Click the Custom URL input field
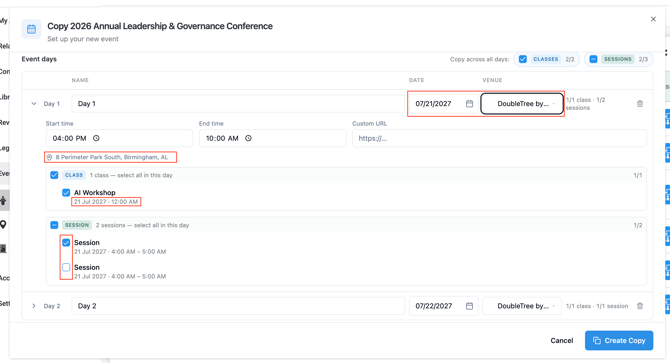 click(x=499, y=138)
